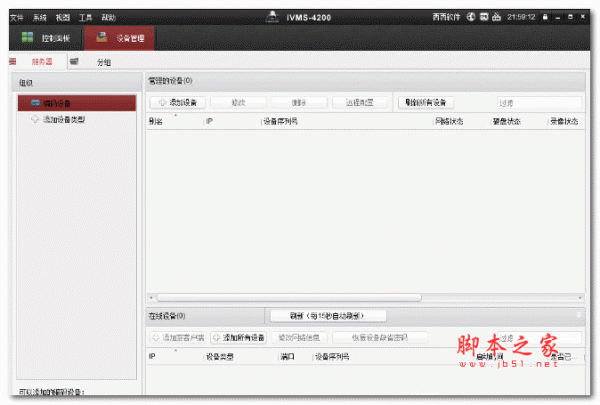Click the globe network icon in title bar
600x405 pixels.
(x=471, y=17)
